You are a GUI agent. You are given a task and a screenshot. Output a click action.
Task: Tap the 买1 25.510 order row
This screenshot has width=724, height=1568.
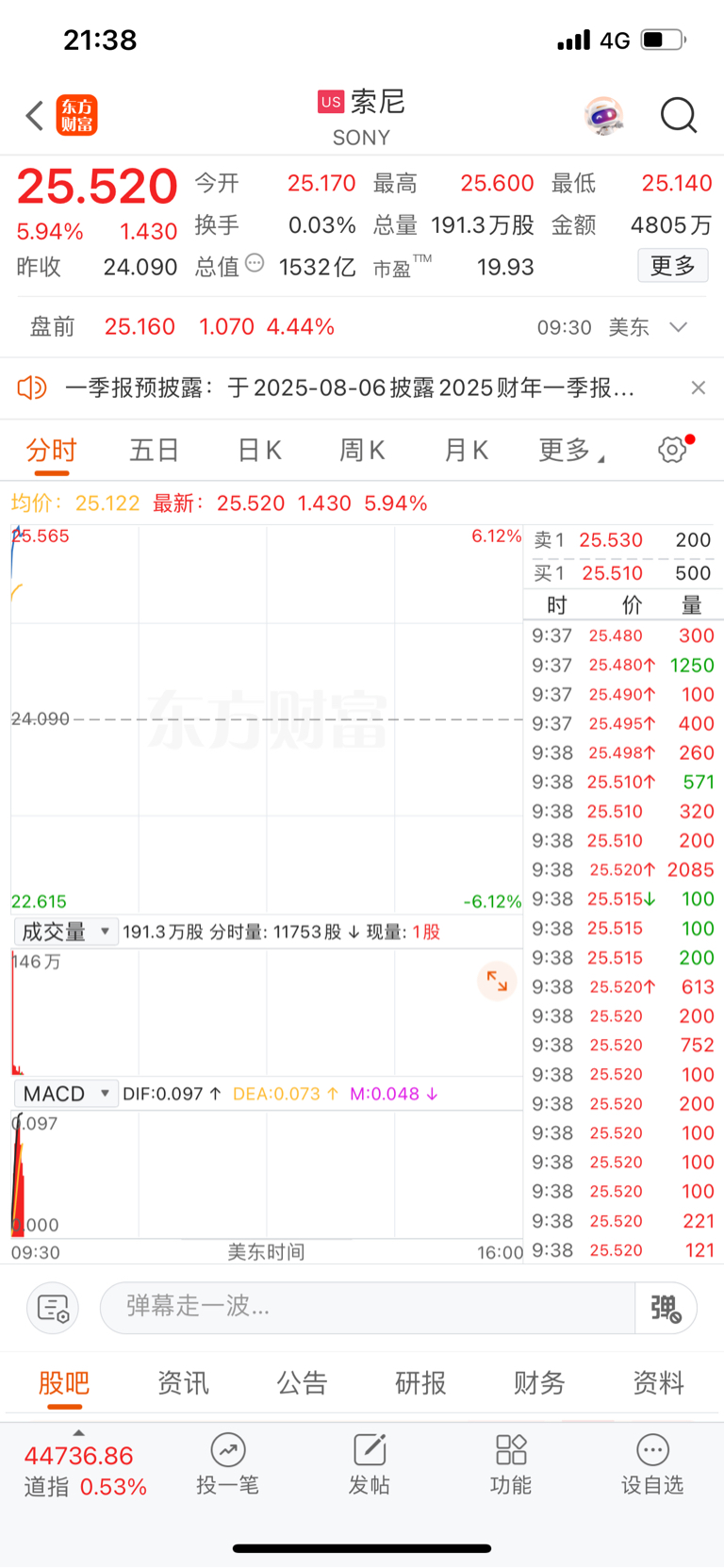[622, 573]
